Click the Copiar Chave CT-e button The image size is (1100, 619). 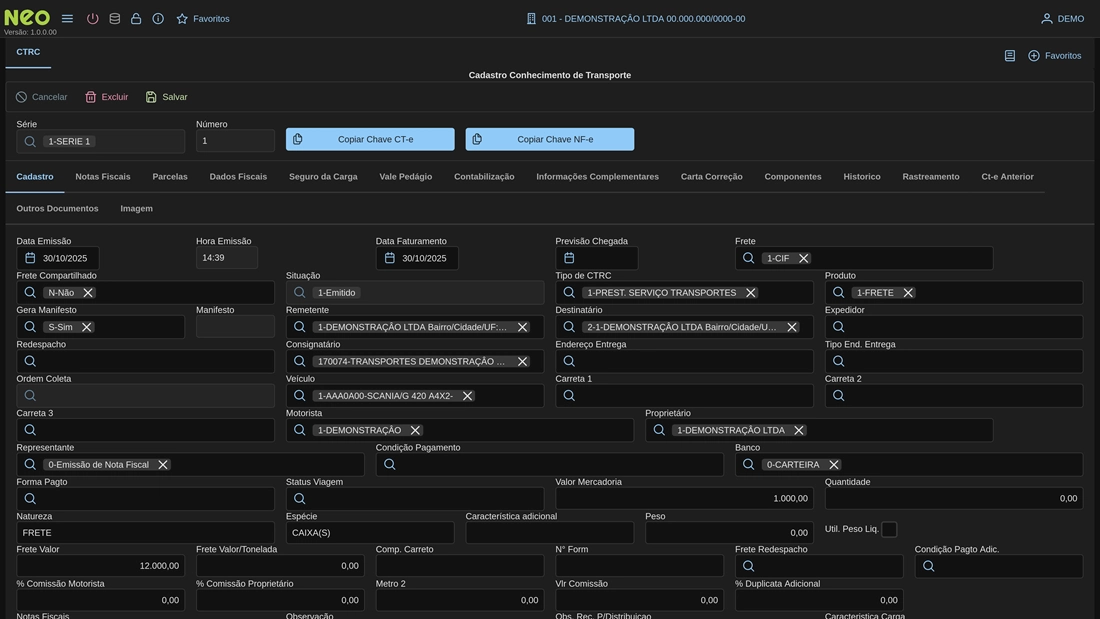pos(370,139)
